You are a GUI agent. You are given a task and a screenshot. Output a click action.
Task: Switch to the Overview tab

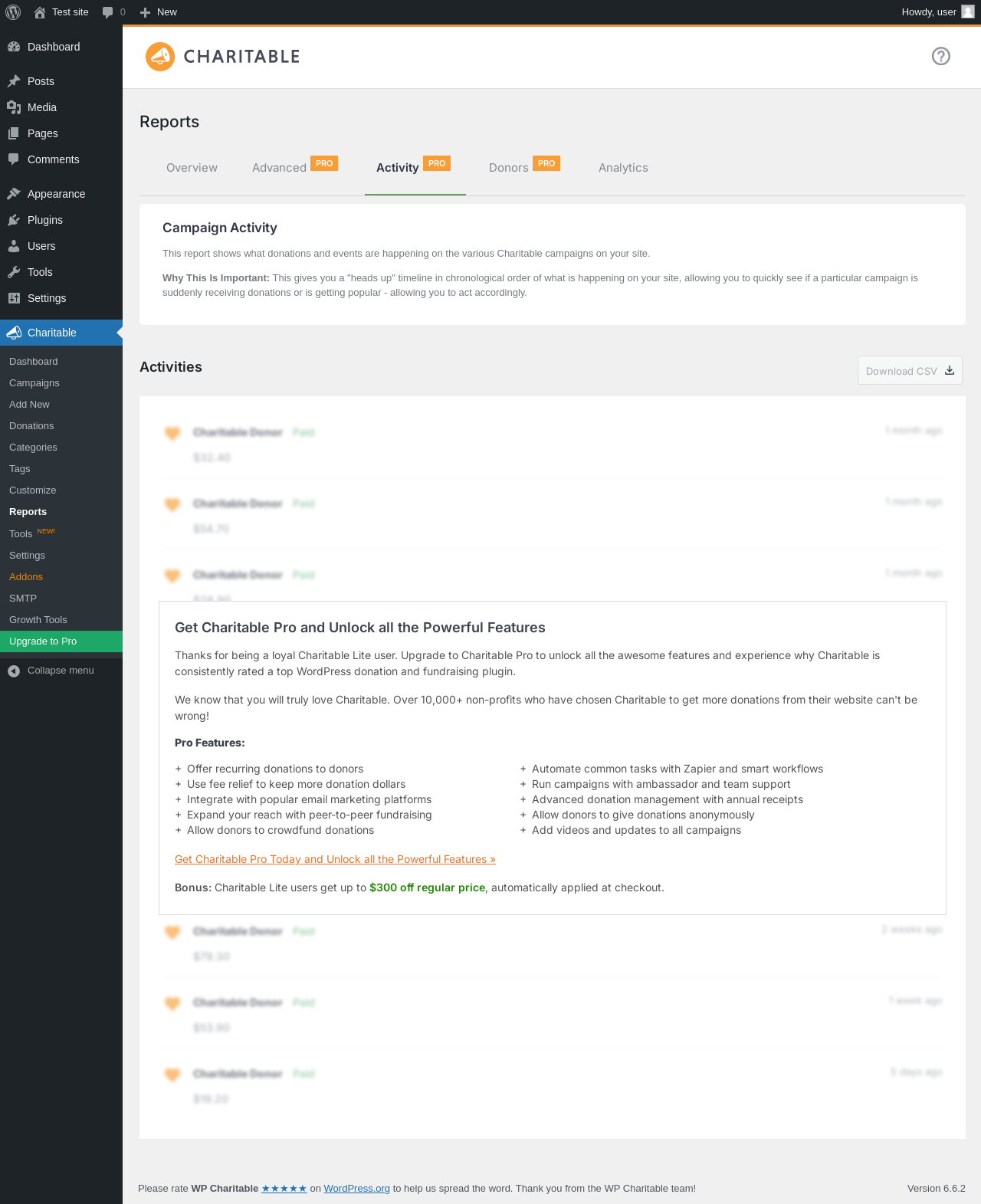tap(192, 168)
